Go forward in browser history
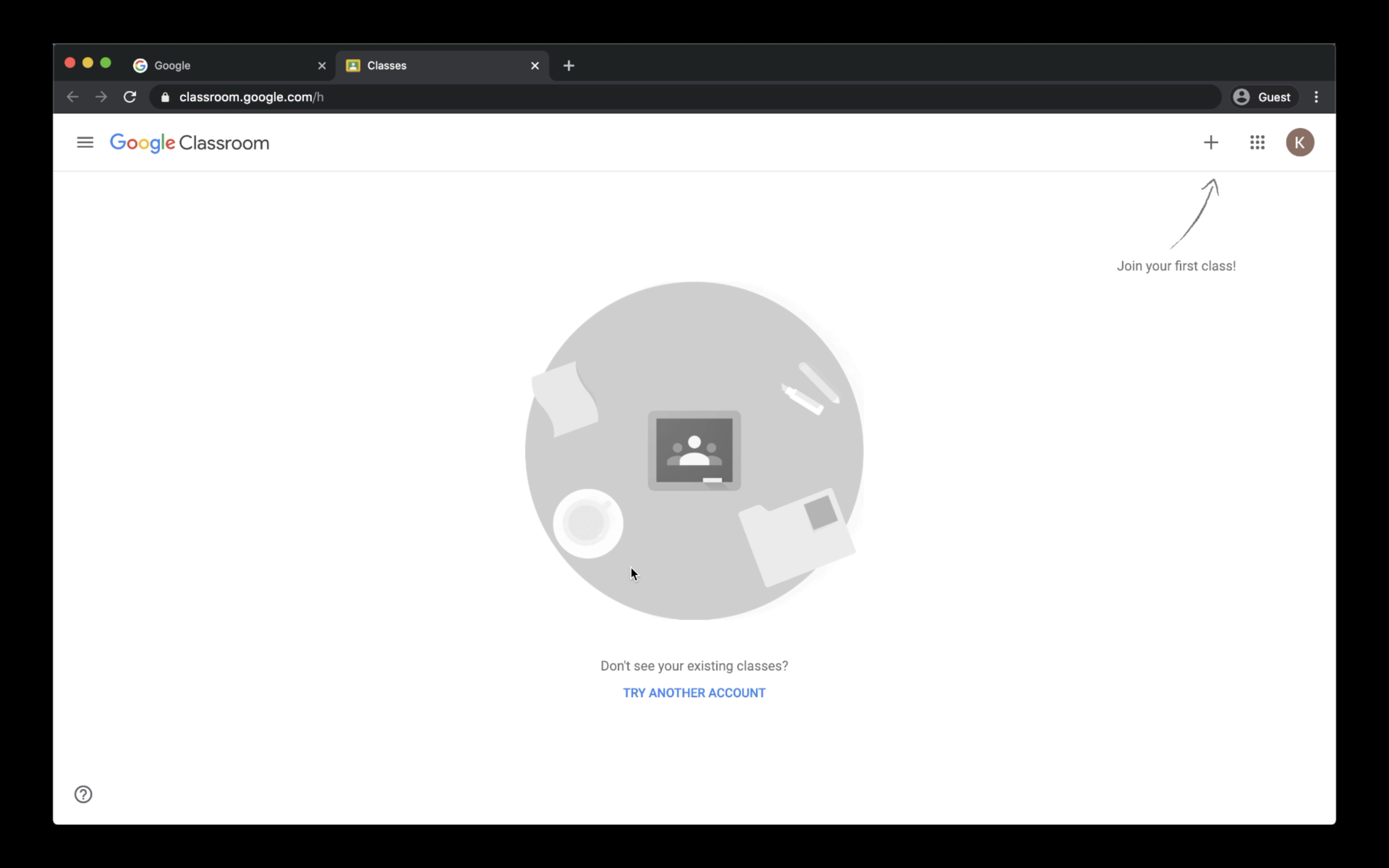 (101, 97)
